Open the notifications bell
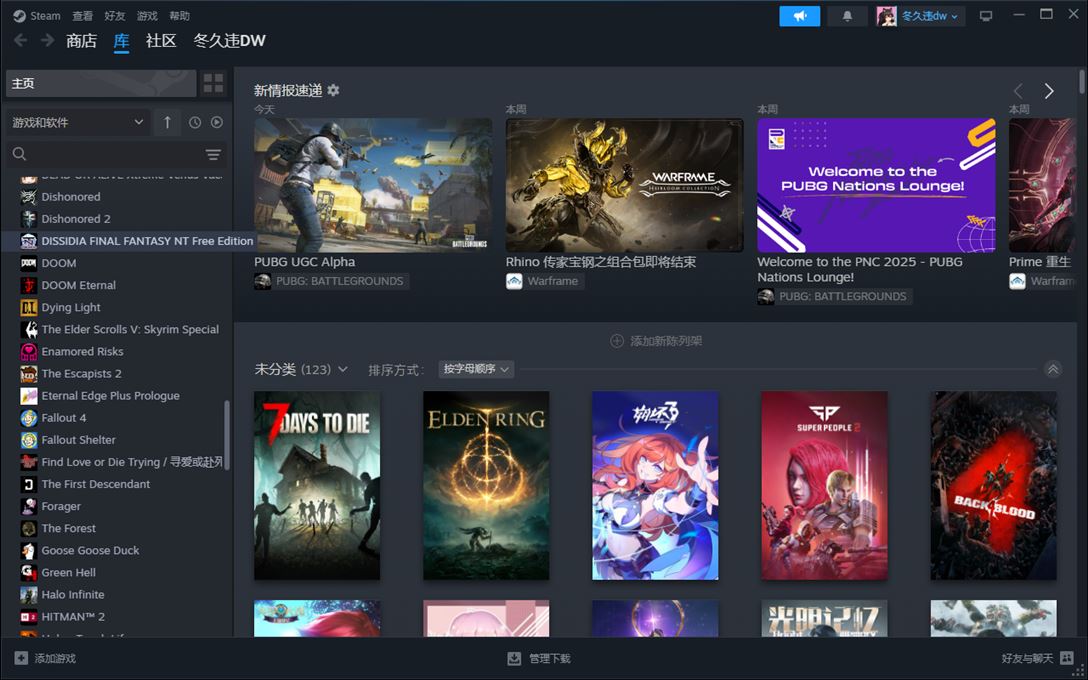Screen dimensions: 1088x680 (x=847, y=16)
